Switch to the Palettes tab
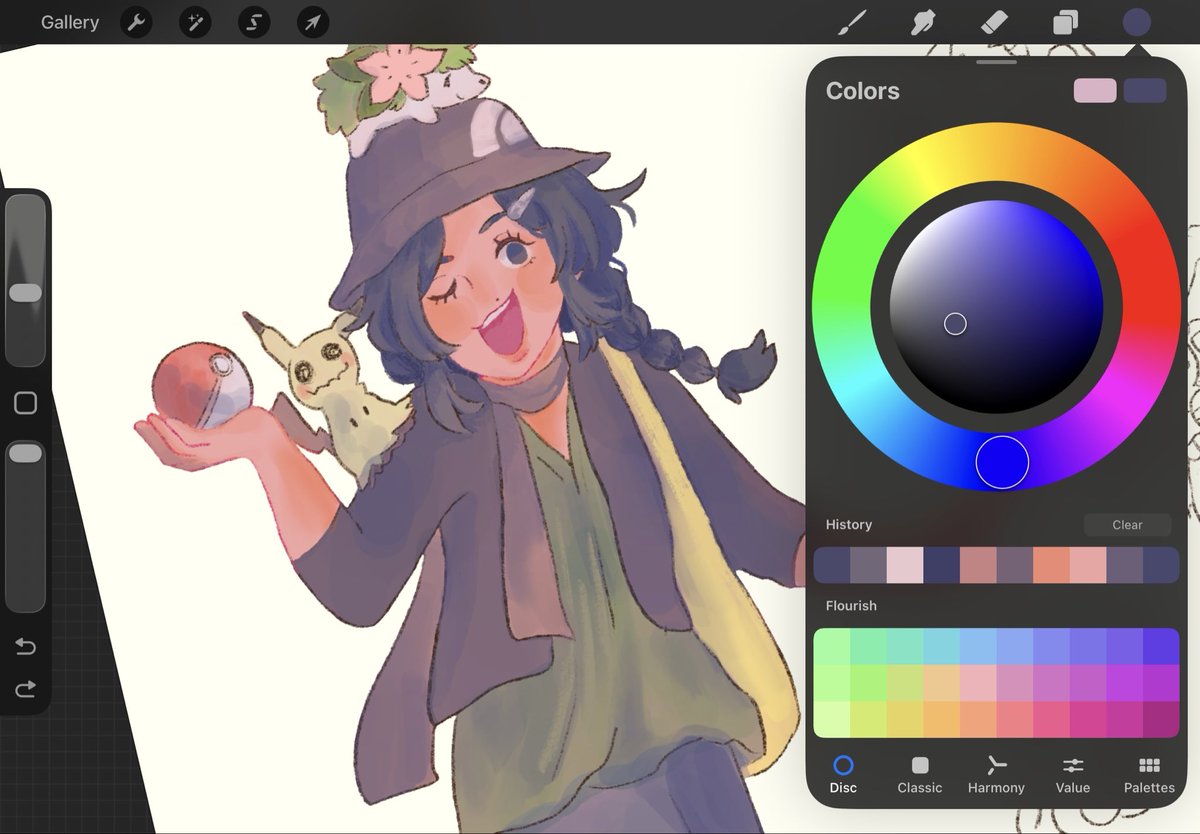Viewport: 1200px width, 834px height. [1149, 775]
